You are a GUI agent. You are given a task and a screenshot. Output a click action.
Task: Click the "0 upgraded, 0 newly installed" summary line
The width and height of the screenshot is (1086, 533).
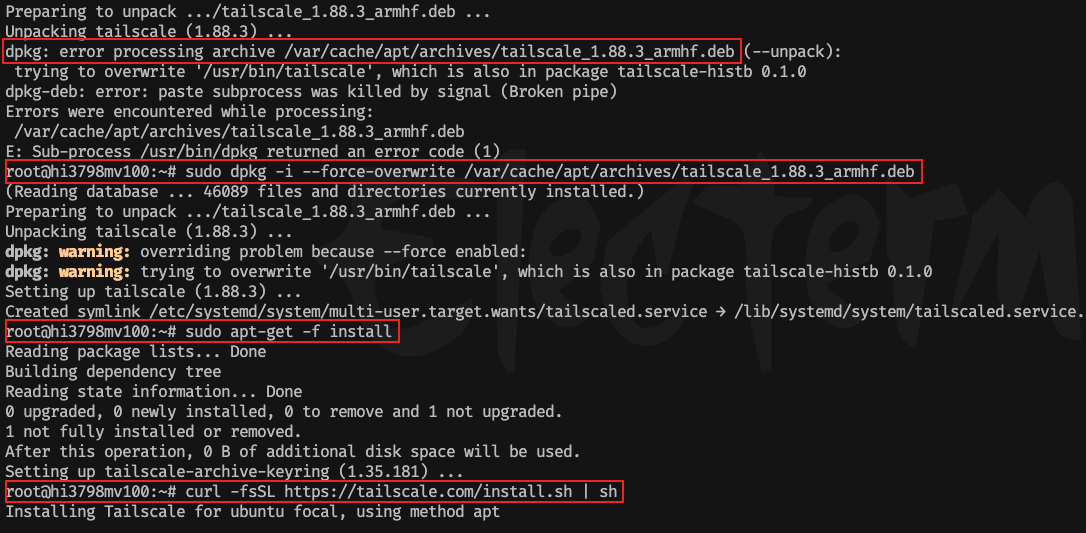(x=284, y=412)
